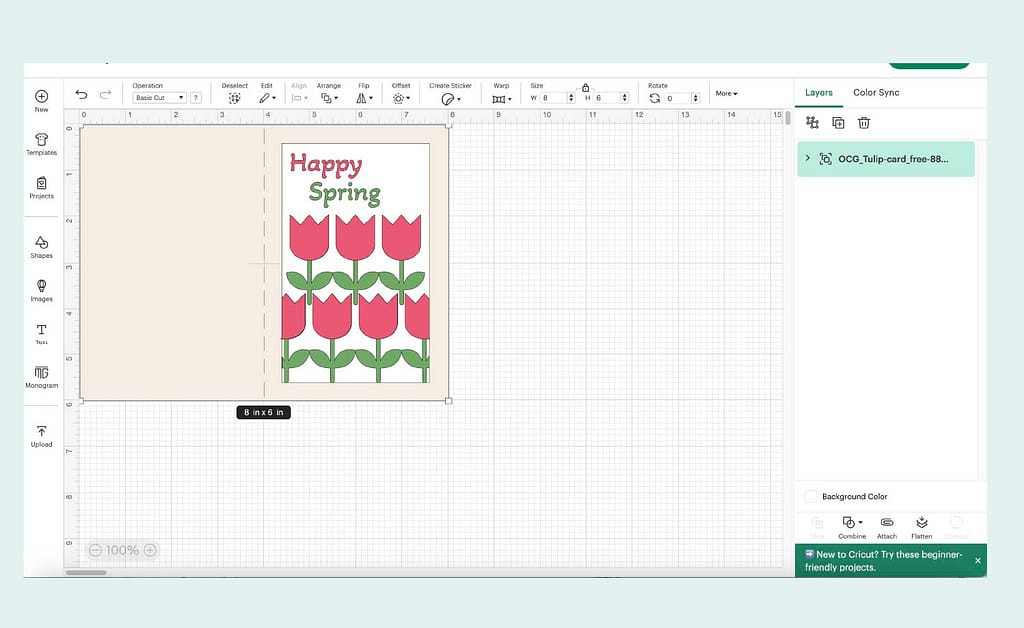
Task: Open the beginner-friendly projects link
Action: (884, 560)
